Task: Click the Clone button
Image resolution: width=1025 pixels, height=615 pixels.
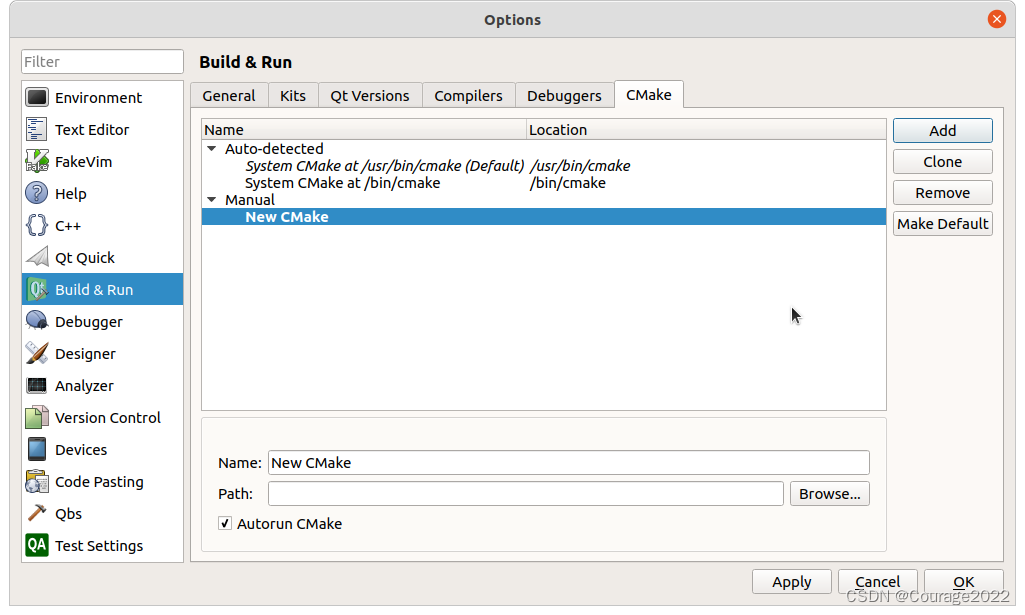Action: [x=943, y=161]
